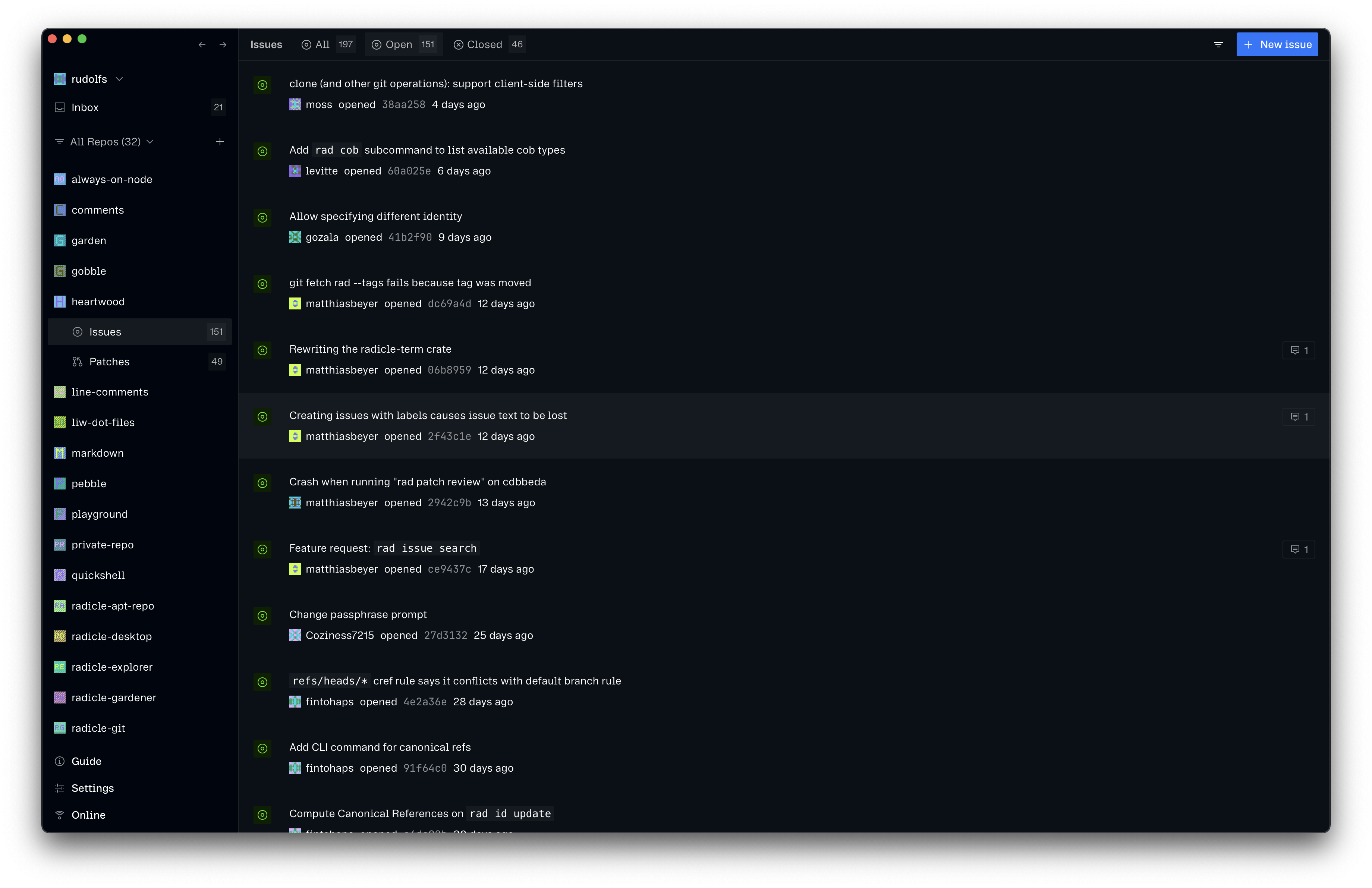
Task: Click gozala's avatar thumbnail
Action: click(x=295, y=237)
